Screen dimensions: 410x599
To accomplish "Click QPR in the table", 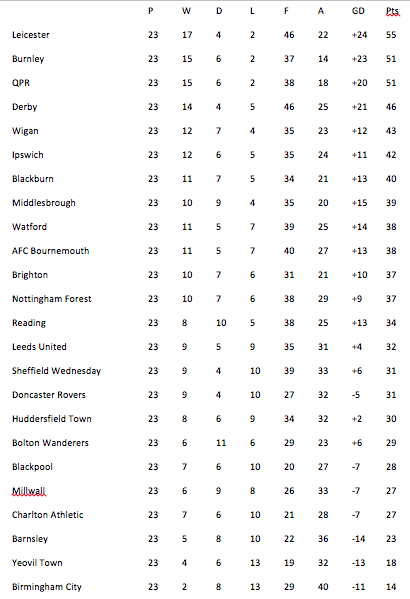I will pyautogui.click(x=21, y=83).
